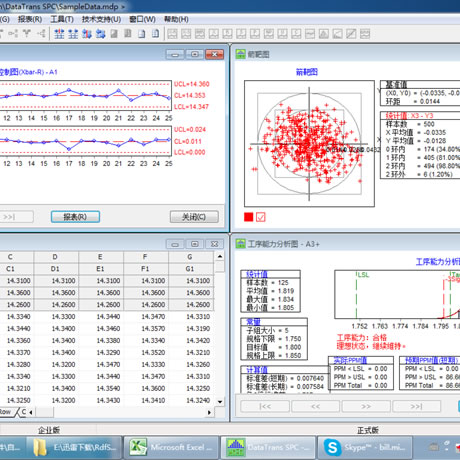
Task: Open the 工具(T) menu
Action: (62, 19)
